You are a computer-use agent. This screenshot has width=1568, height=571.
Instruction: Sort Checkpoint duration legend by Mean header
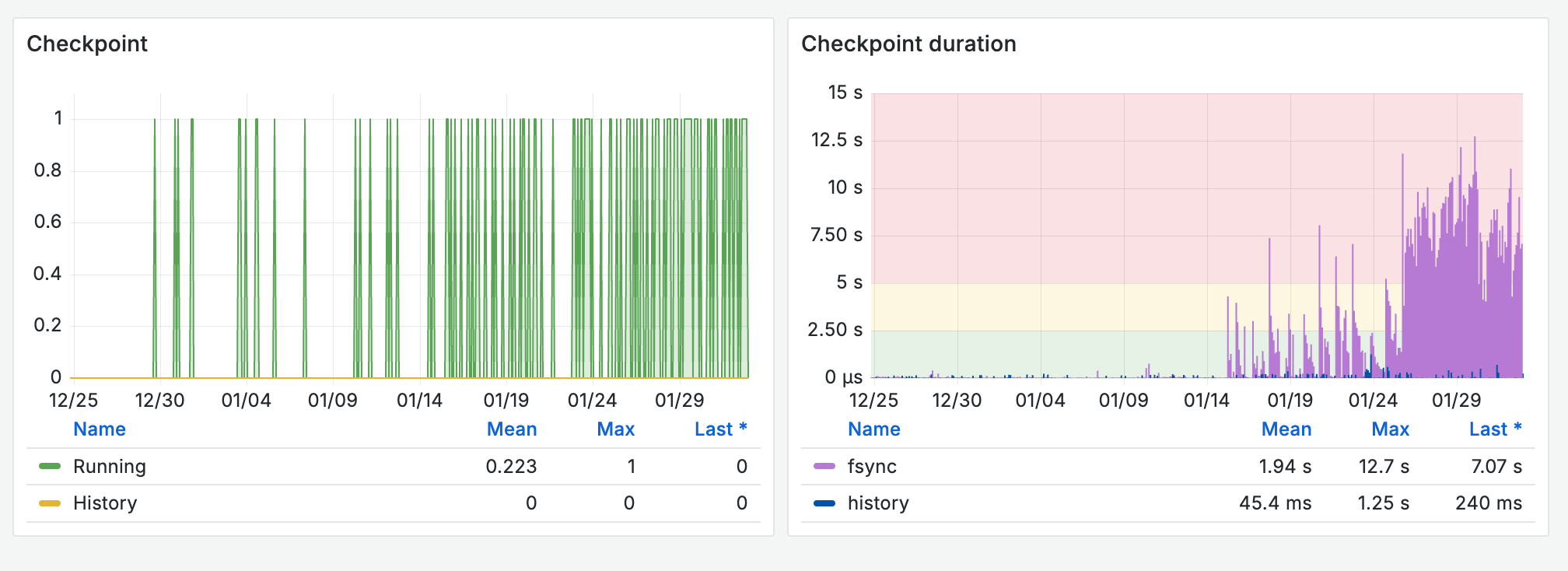click(1286, 429)
